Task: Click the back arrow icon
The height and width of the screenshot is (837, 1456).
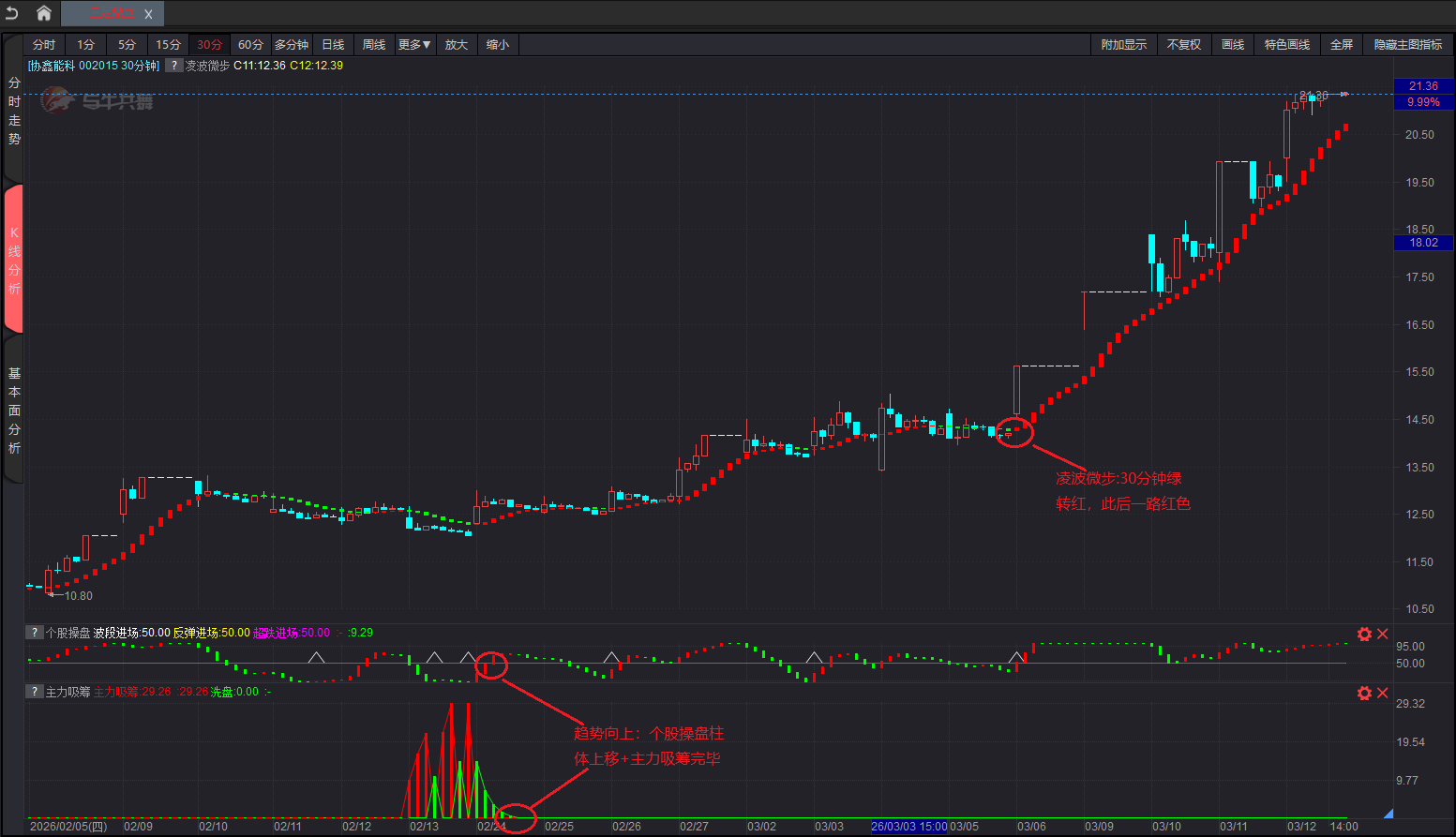Action: coord(12,13)
